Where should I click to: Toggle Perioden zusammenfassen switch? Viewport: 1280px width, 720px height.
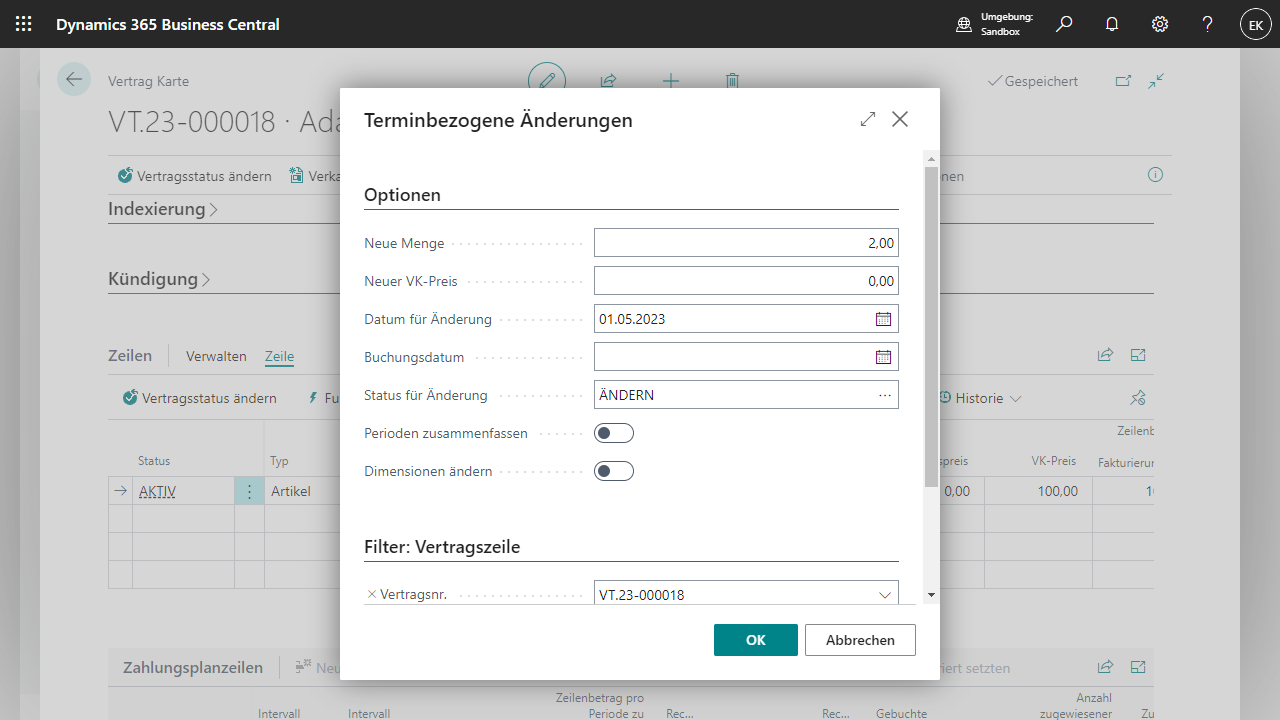[x=613, y=433]
